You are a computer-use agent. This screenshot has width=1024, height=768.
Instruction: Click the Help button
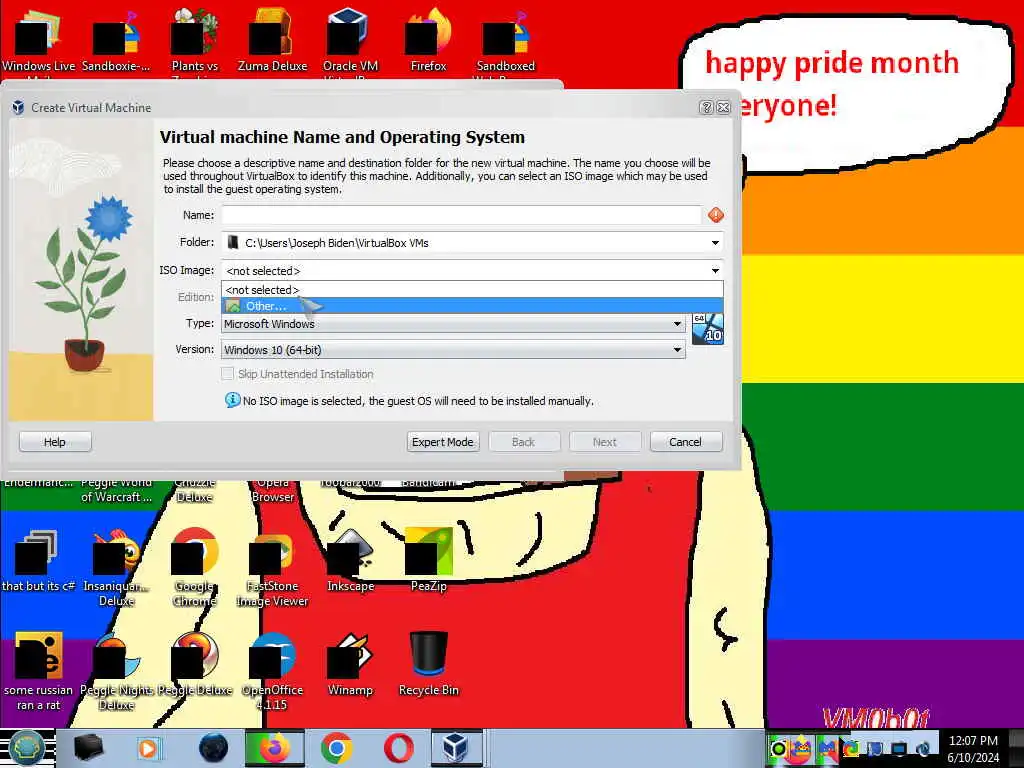pos(55,442)
